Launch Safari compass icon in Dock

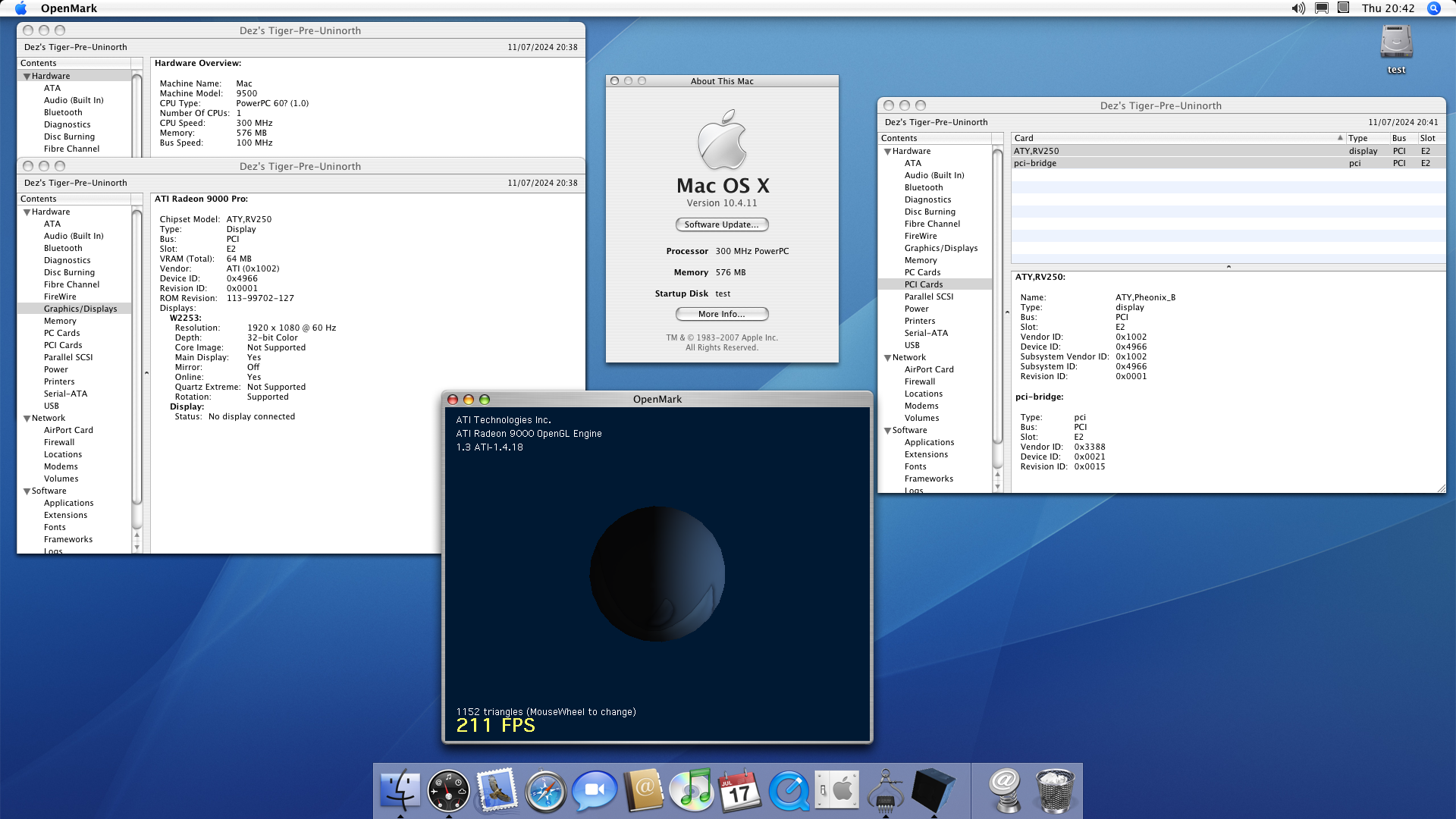[545, 790]
